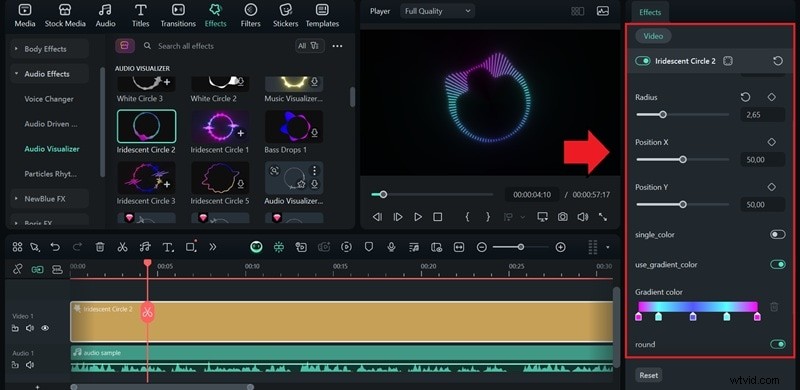Screen dimensions: 800x390
Task: Download the Iridescent Circle 5 effect
Action: pos(240,184)
